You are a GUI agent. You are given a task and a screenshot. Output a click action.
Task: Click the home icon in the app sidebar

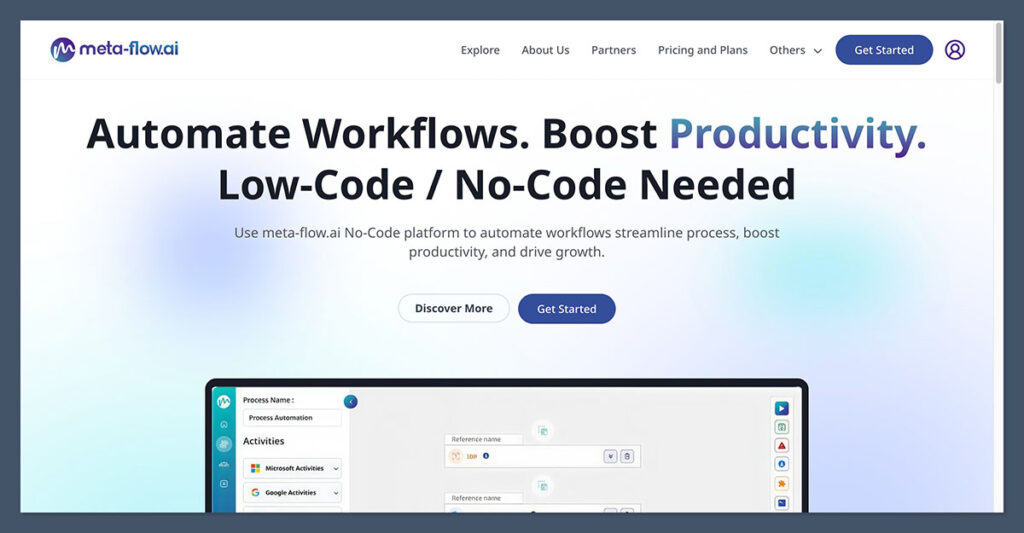click(224, 425)
